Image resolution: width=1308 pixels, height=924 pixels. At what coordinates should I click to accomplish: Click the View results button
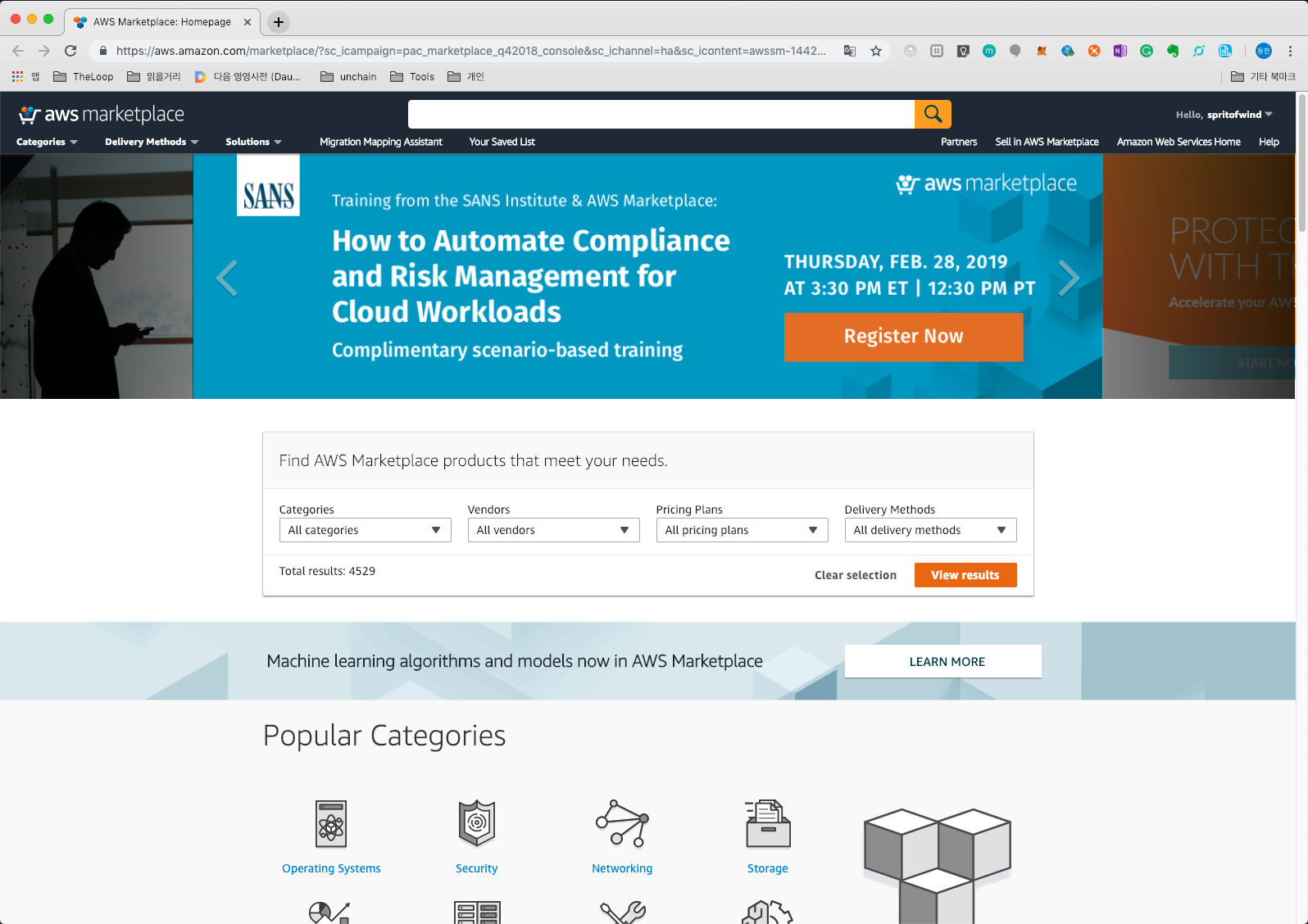(x=965, y=575)
